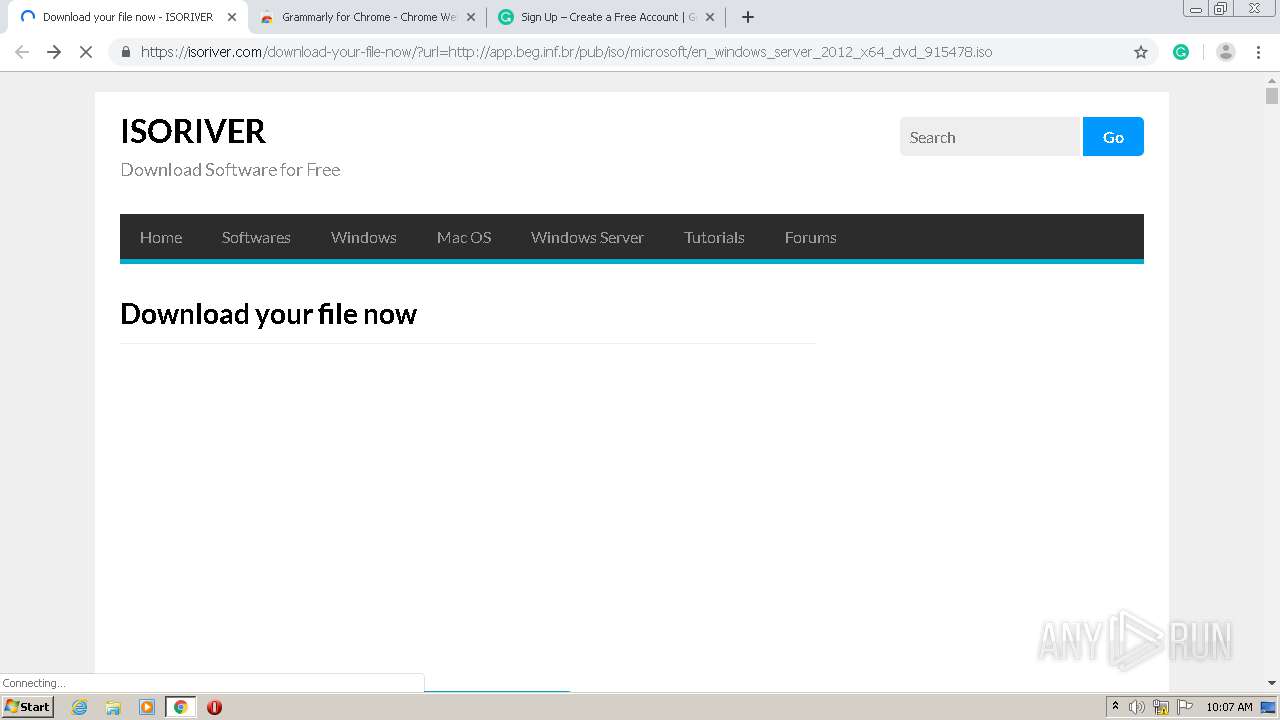Image resolution: width=1280 pixels, height=720 pixels.
Task: Launch Internet Explorer from taskbar
Action: pos(79,707)
